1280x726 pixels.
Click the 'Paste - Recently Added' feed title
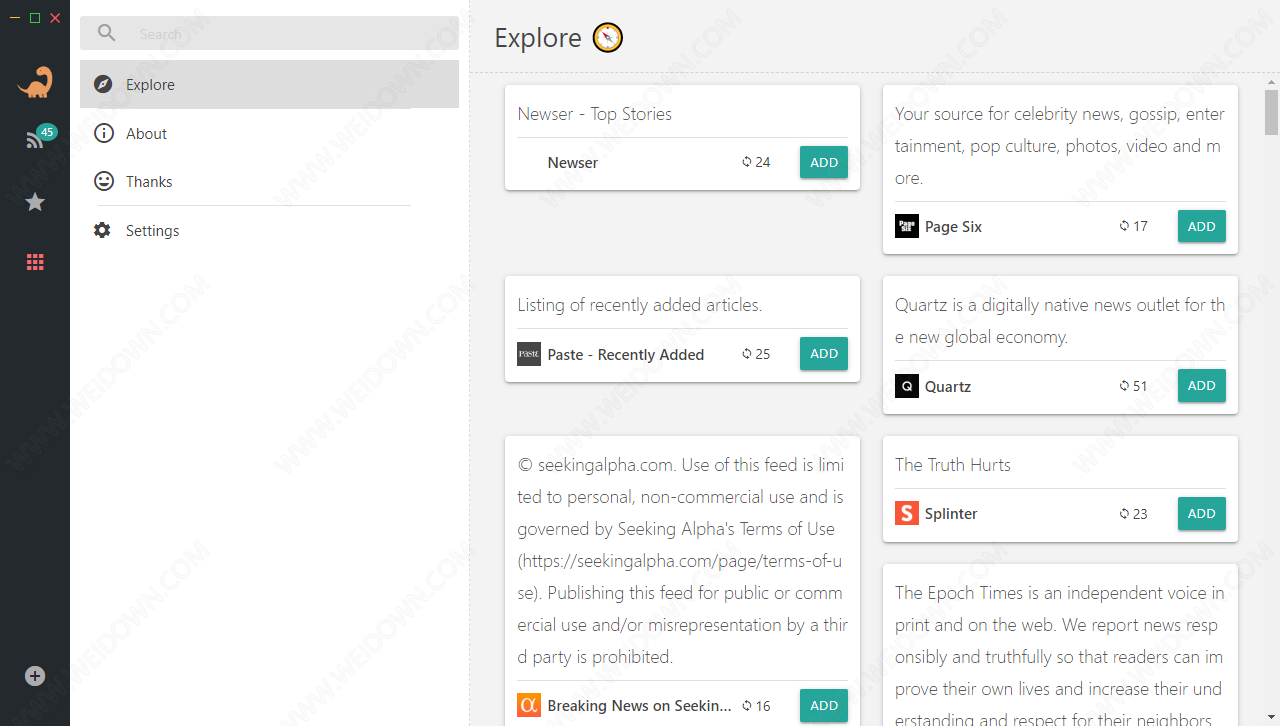[x=626, y=355]
